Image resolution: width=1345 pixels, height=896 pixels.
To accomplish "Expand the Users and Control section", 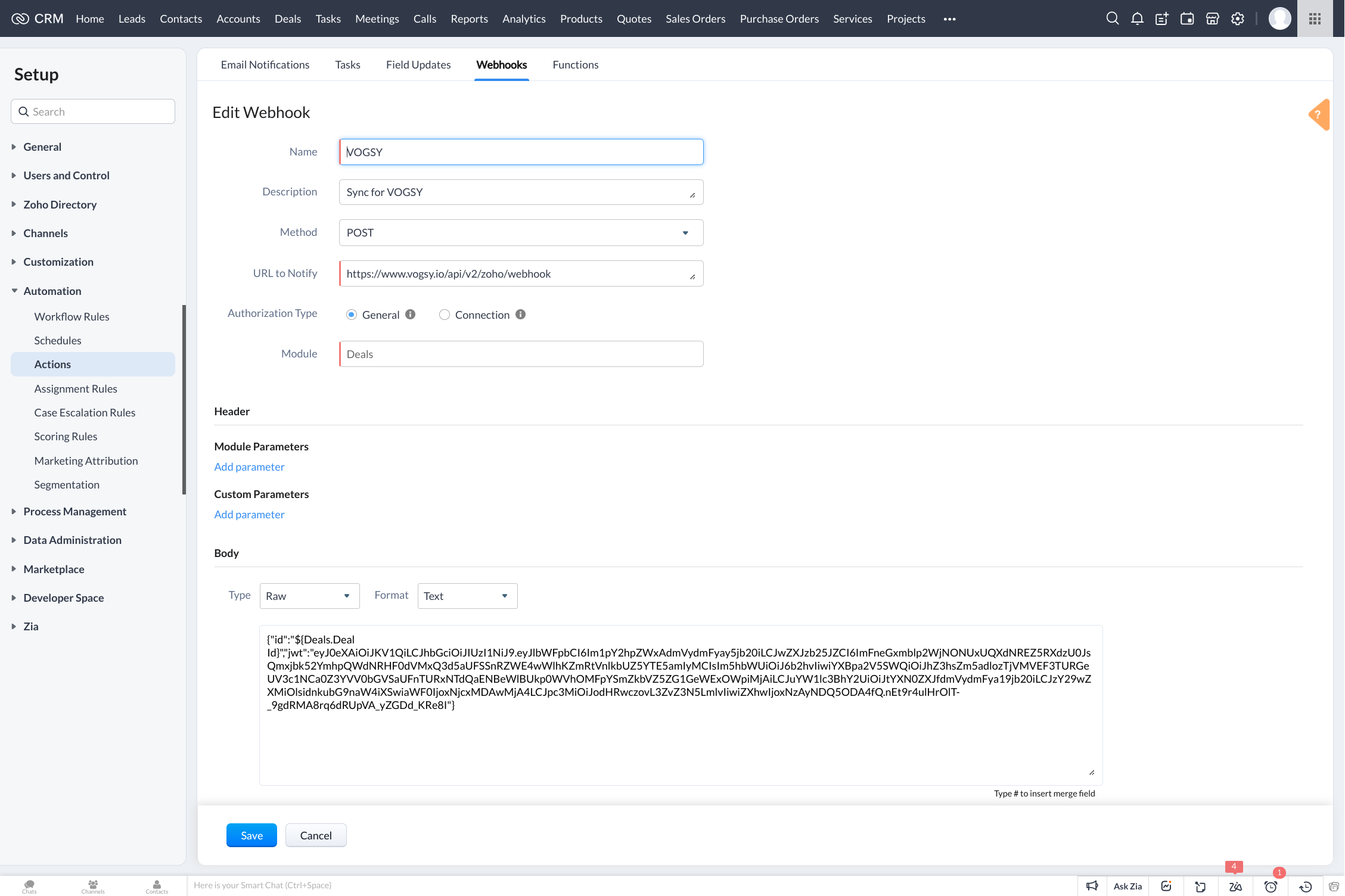I will (x=66, y=175).
